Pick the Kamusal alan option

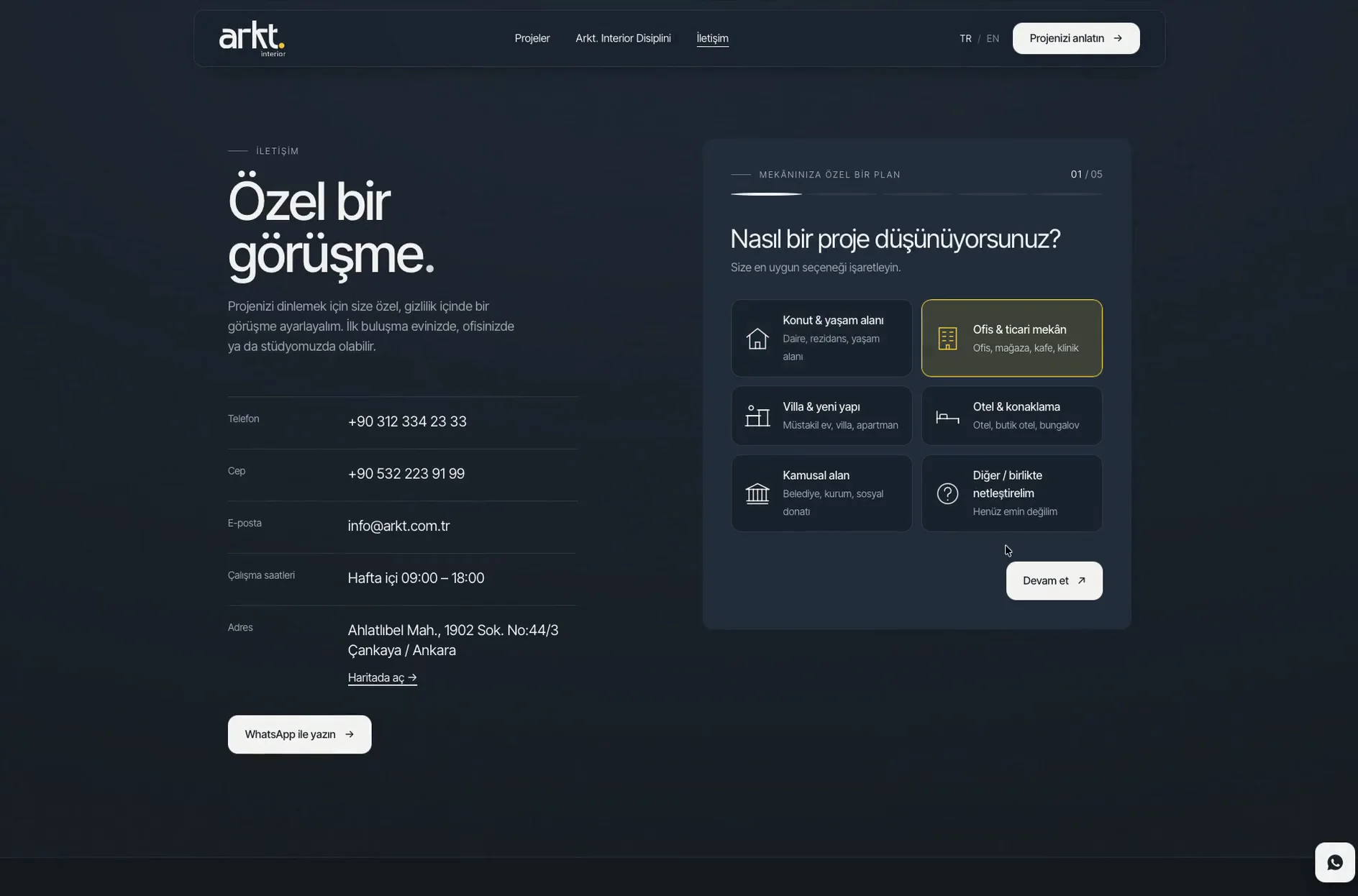[821, 493]
